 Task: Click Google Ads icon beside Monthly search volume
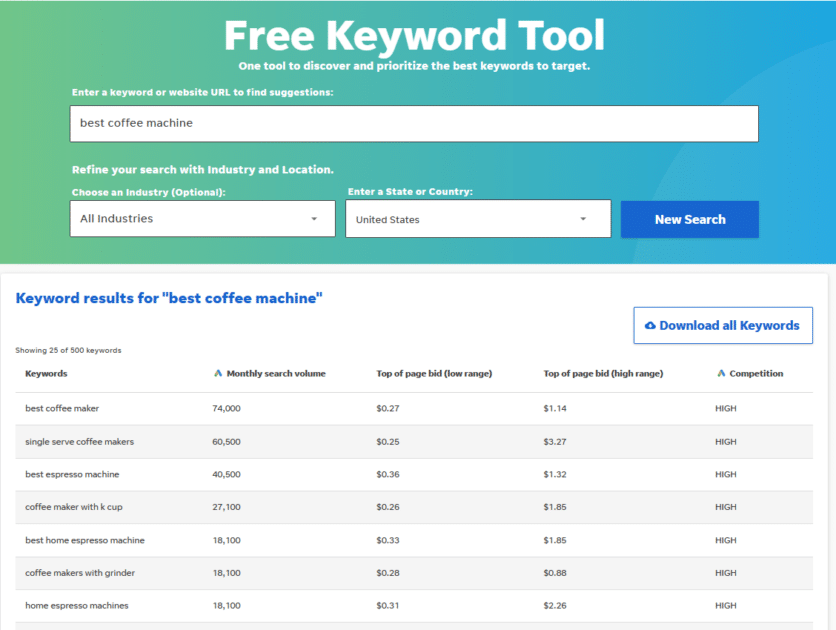(x=218, y=373)
